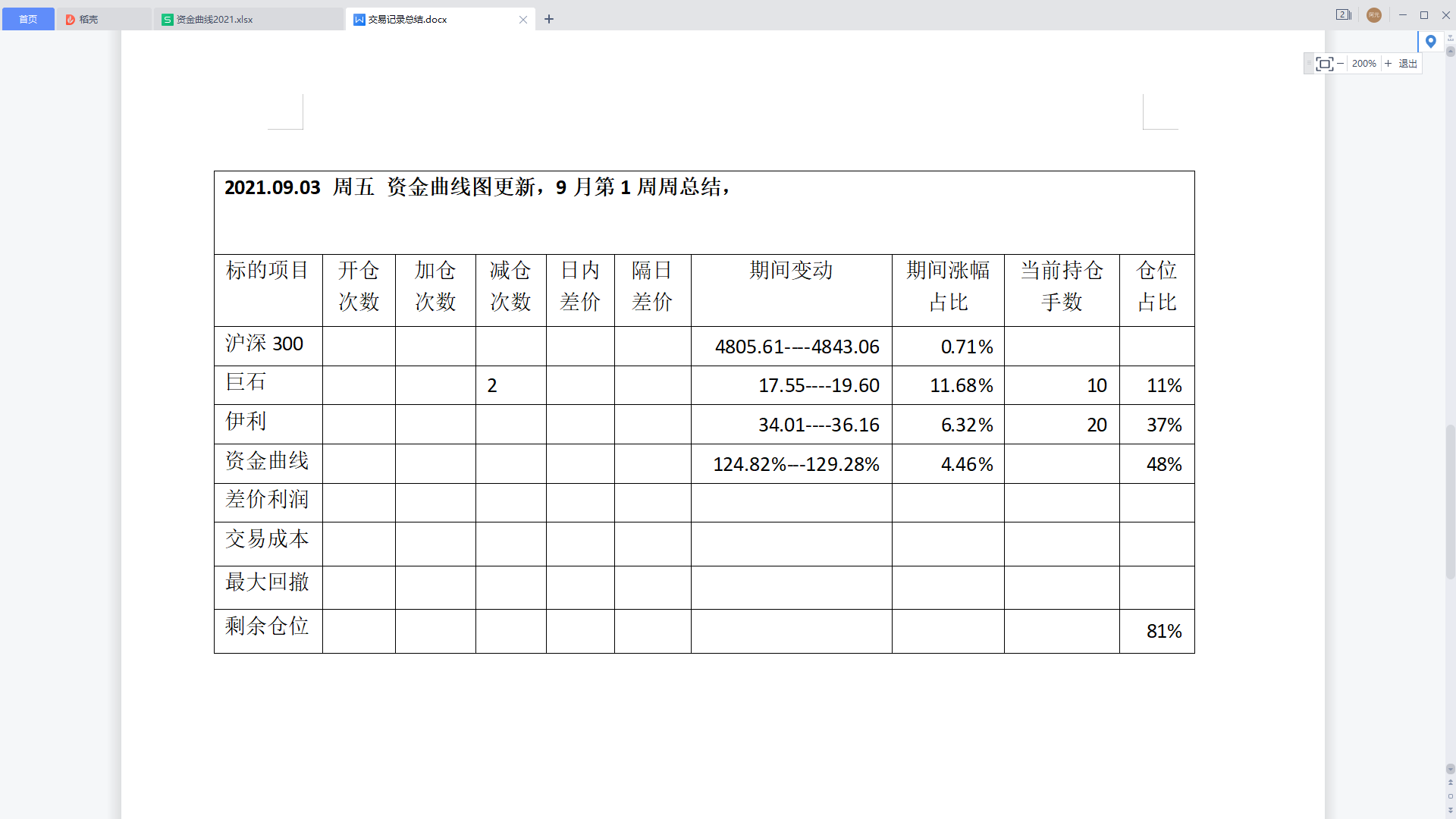This screenshot has width=1456, height=819.
Task: Open a new tab with plus icon
Action: point(549,19)
